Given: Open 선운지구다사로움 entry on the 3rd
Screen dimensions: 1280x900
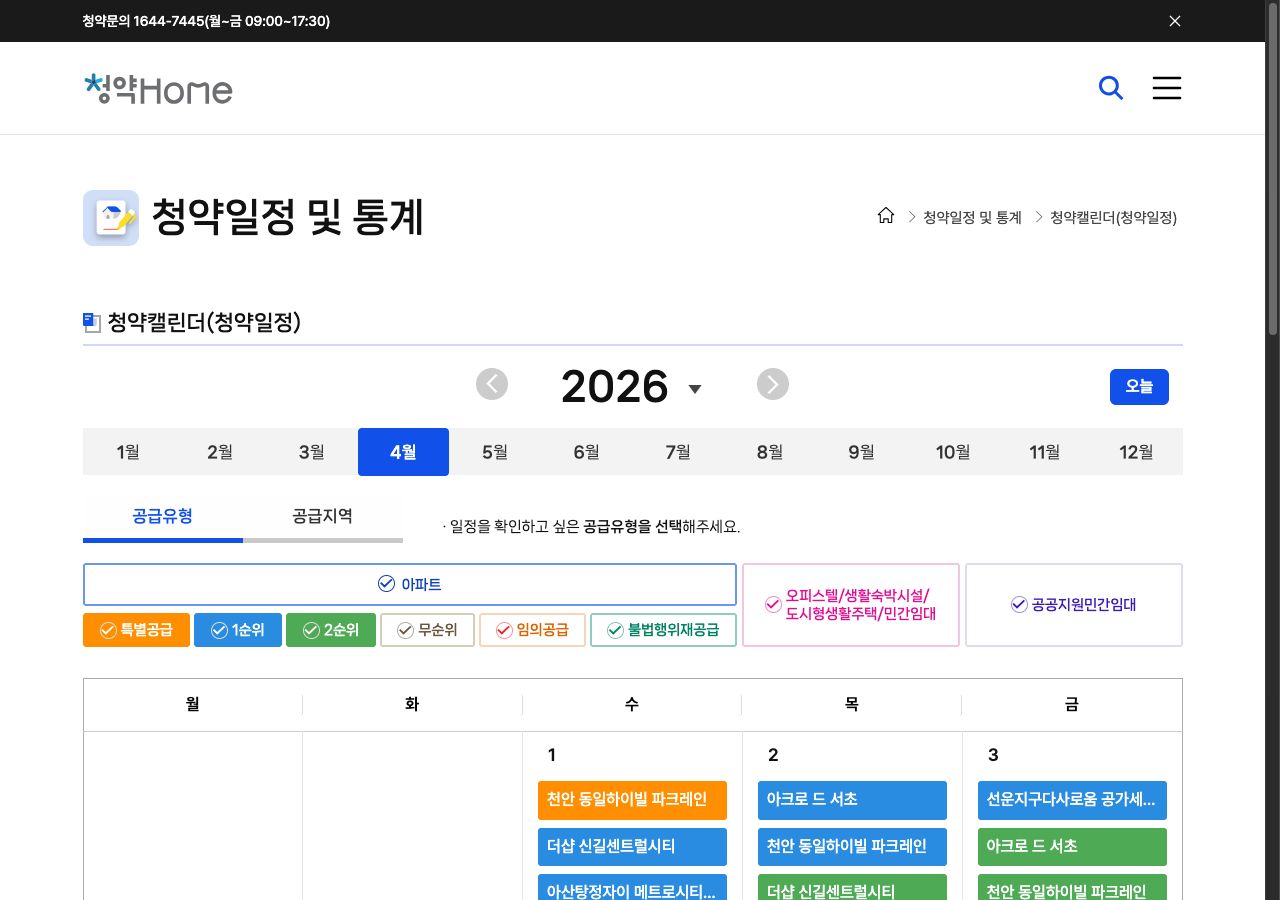Looking at the screenshot, I should pos(1072,800).
